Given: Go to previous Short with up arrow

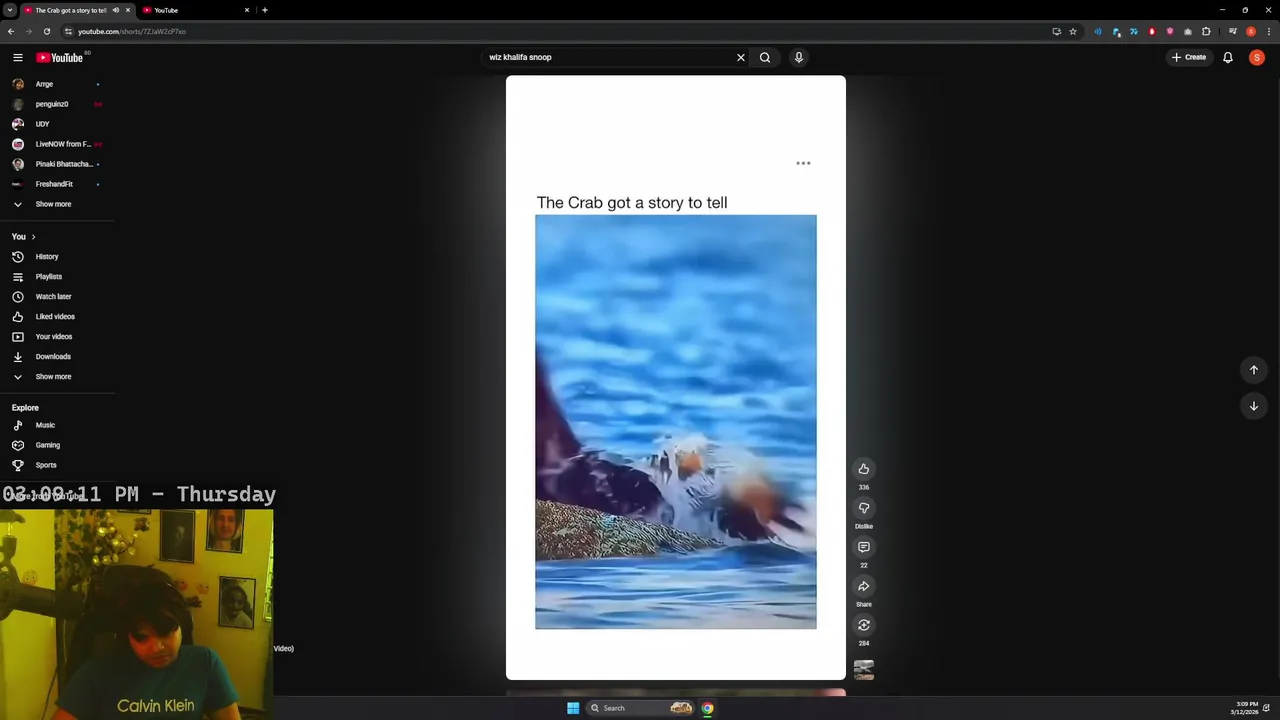Looking at the screenshot, I should (x=1254, y=370).
